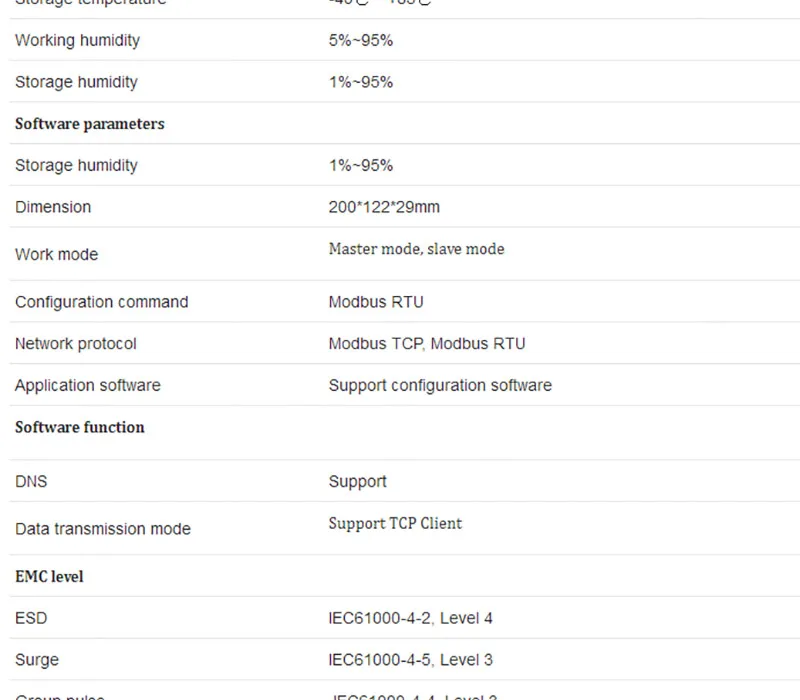The height and width of the screenshot is (700, 800).
Task: Click the Network protocol label
Action: (76, 344)
